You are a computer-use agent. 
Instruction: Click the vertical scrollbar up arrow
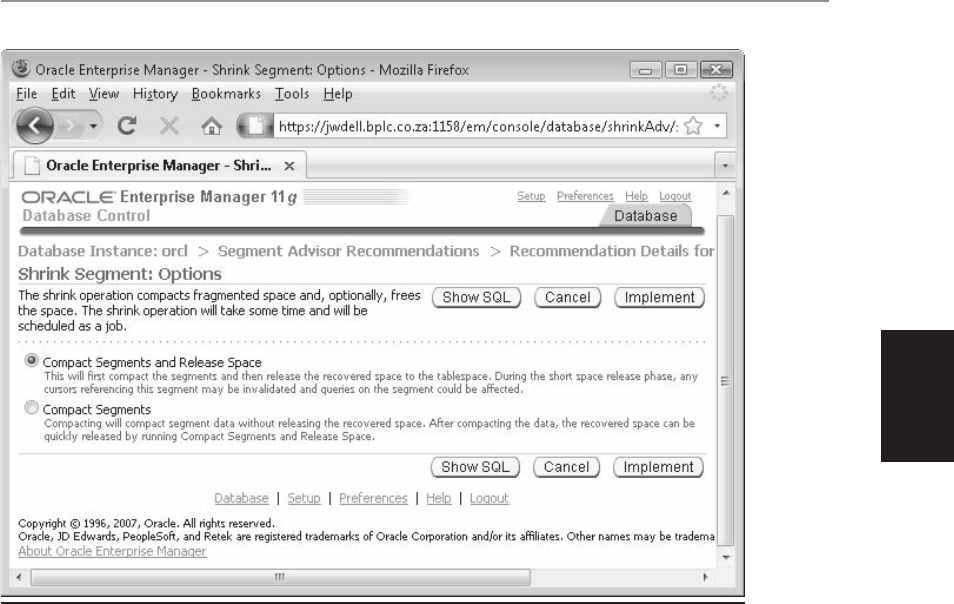725,193
